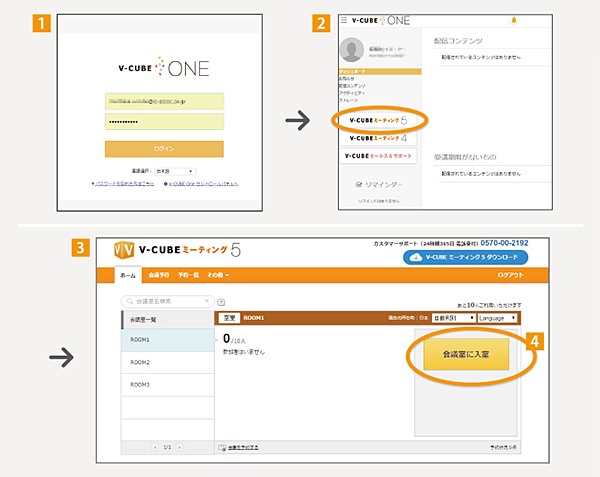Launch V-CUBE ミーティング 5 from sidebar
This screenshot has height=477, width=600.
[378, 120]
